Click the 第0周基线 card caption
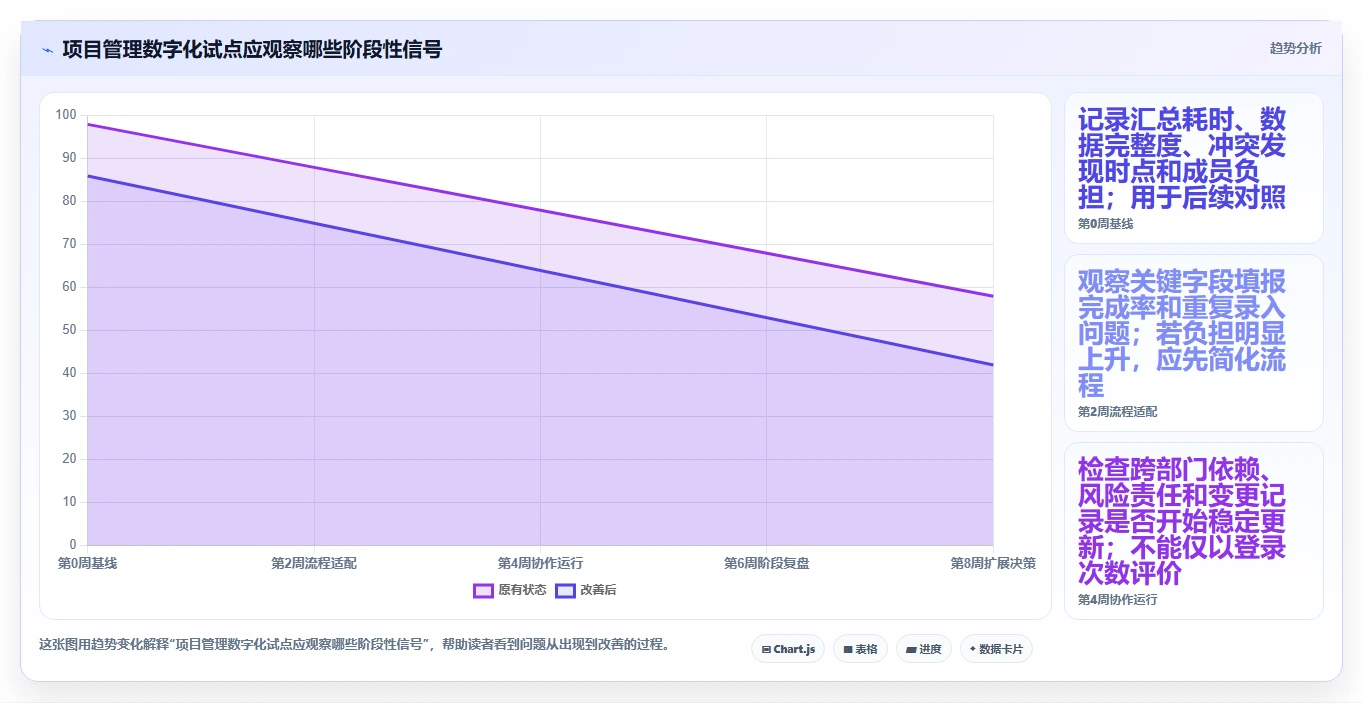This screenshot has height=703, width=1363. point(1105,224)
